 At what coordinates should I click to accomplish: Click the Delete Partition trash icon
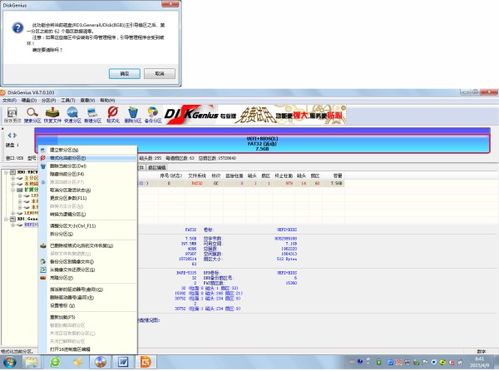133,115
